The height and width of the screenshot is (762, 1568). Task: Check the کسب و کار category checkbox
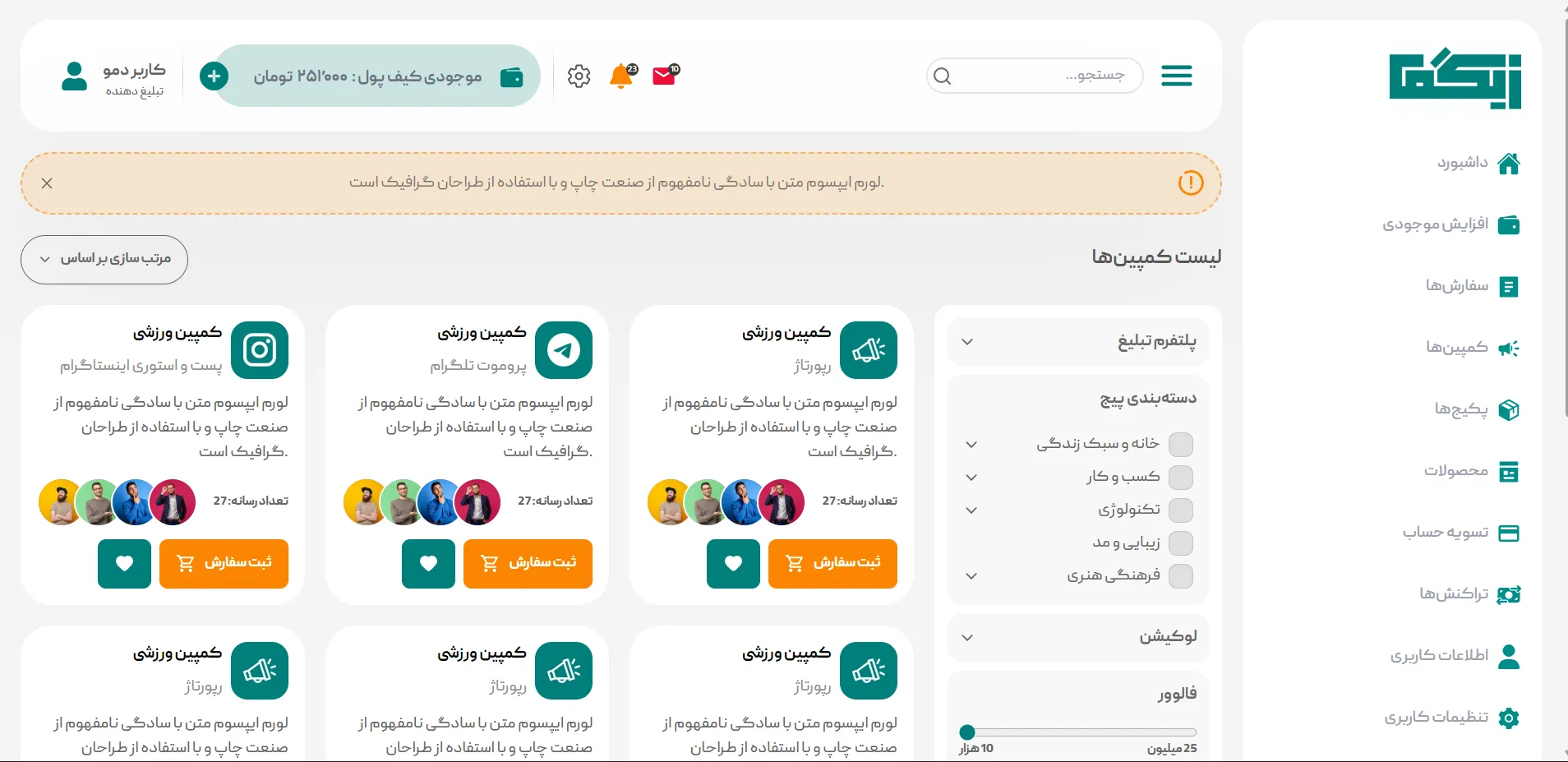(1181, 478)
